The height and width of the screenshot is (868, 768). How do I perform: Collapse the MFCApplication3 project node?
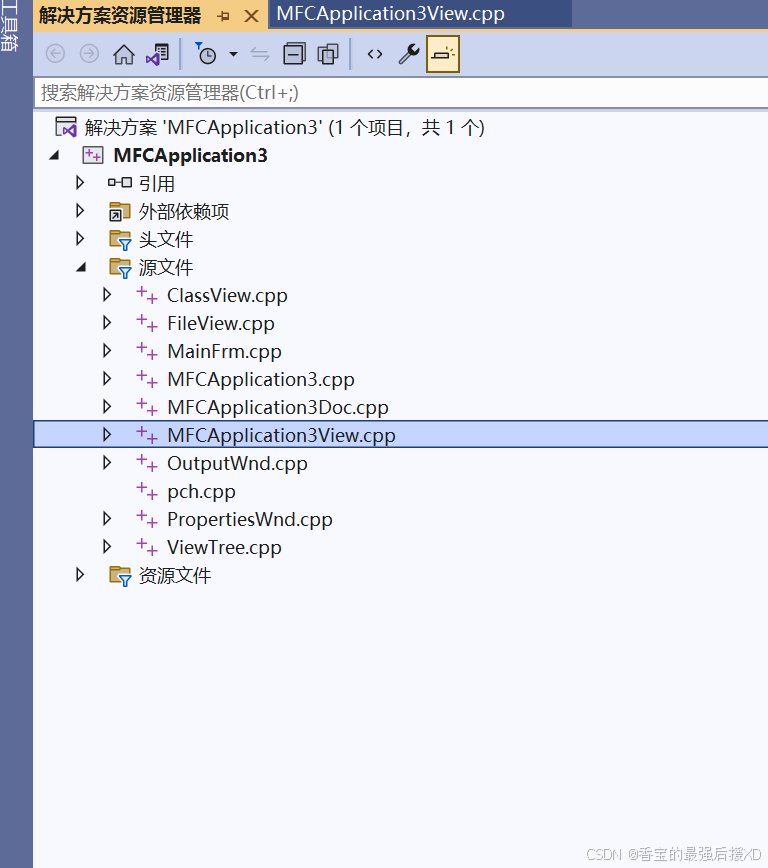(54, 156)
